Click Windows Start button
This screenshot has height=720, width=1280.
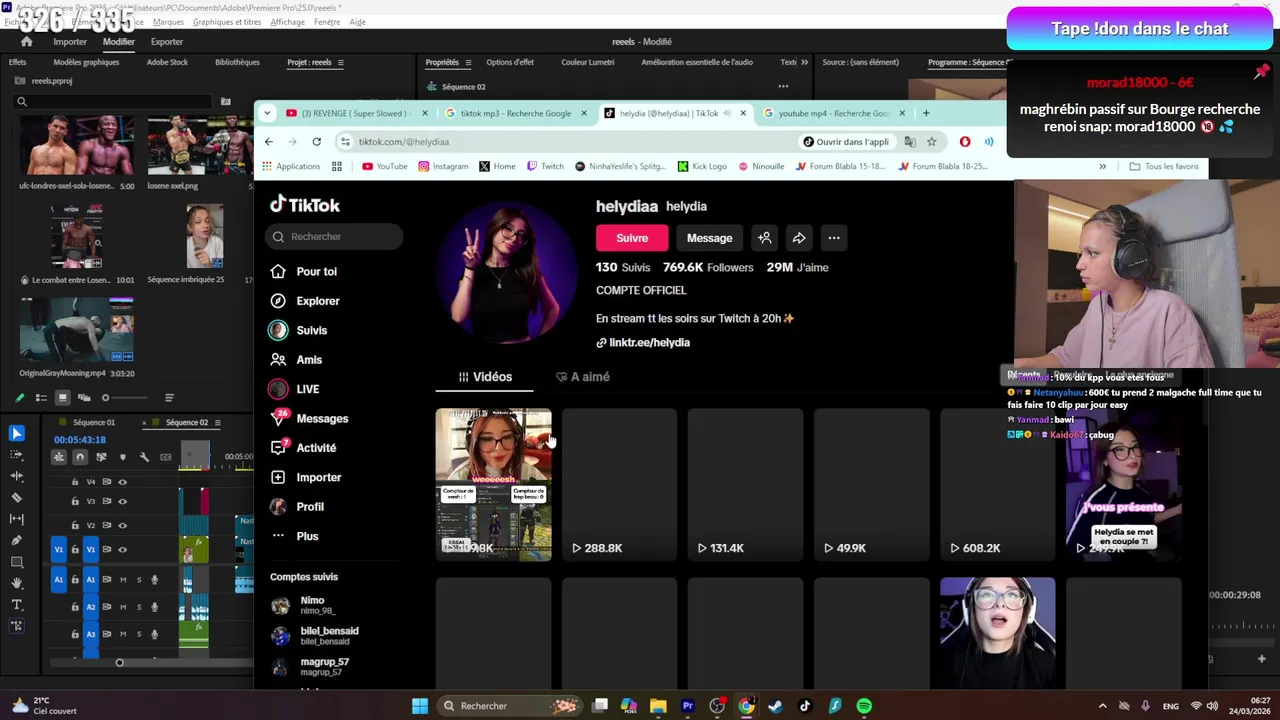(420, 706)
